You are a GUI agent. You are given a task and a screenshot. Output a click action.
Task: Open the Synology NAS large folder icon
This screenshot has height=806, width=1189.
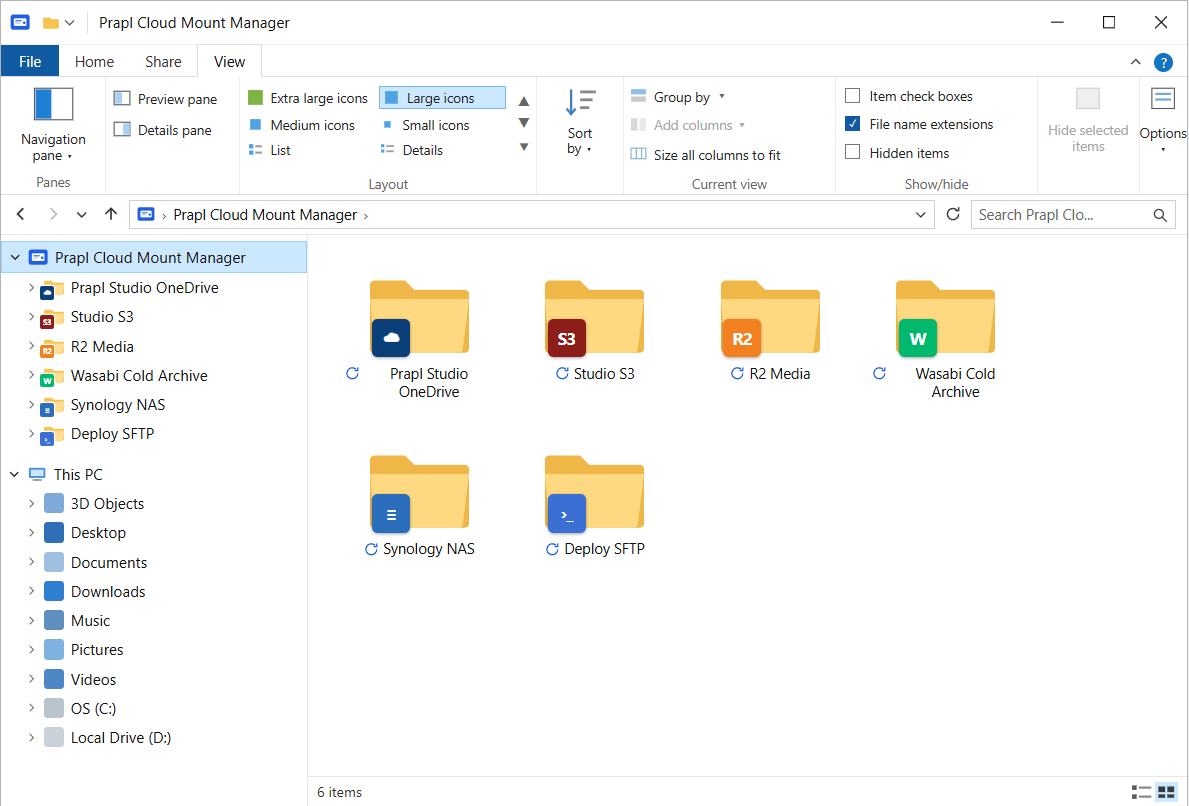419,494
